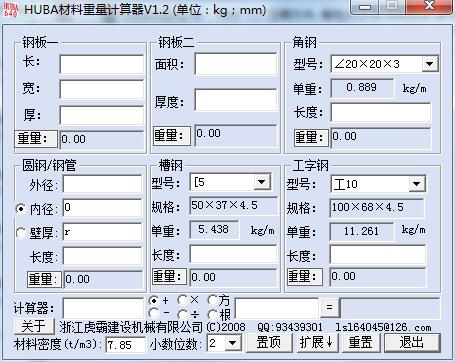Open the 关于 about dialog
This screenshot has width=455, height=362.
pyautogui.click(x=34, y=326)
